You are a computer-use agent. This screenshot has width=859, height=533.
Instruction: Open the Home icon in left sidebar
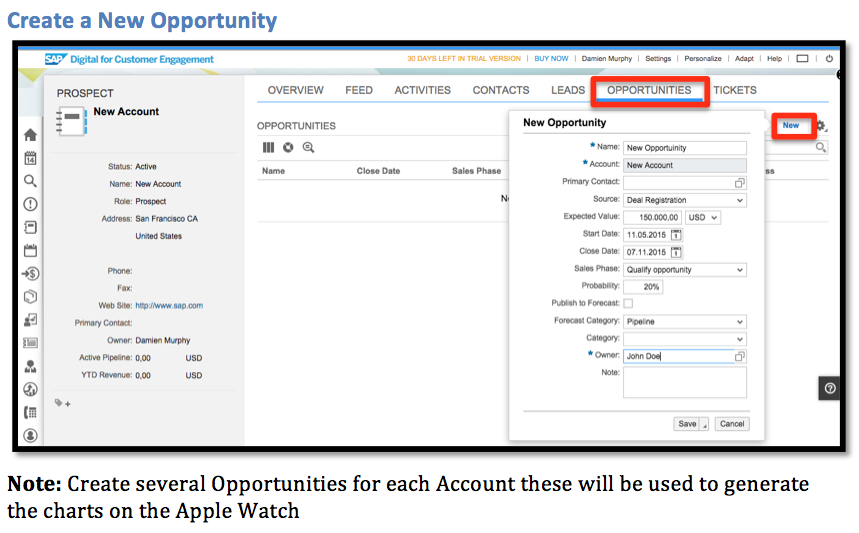point(30,135)
